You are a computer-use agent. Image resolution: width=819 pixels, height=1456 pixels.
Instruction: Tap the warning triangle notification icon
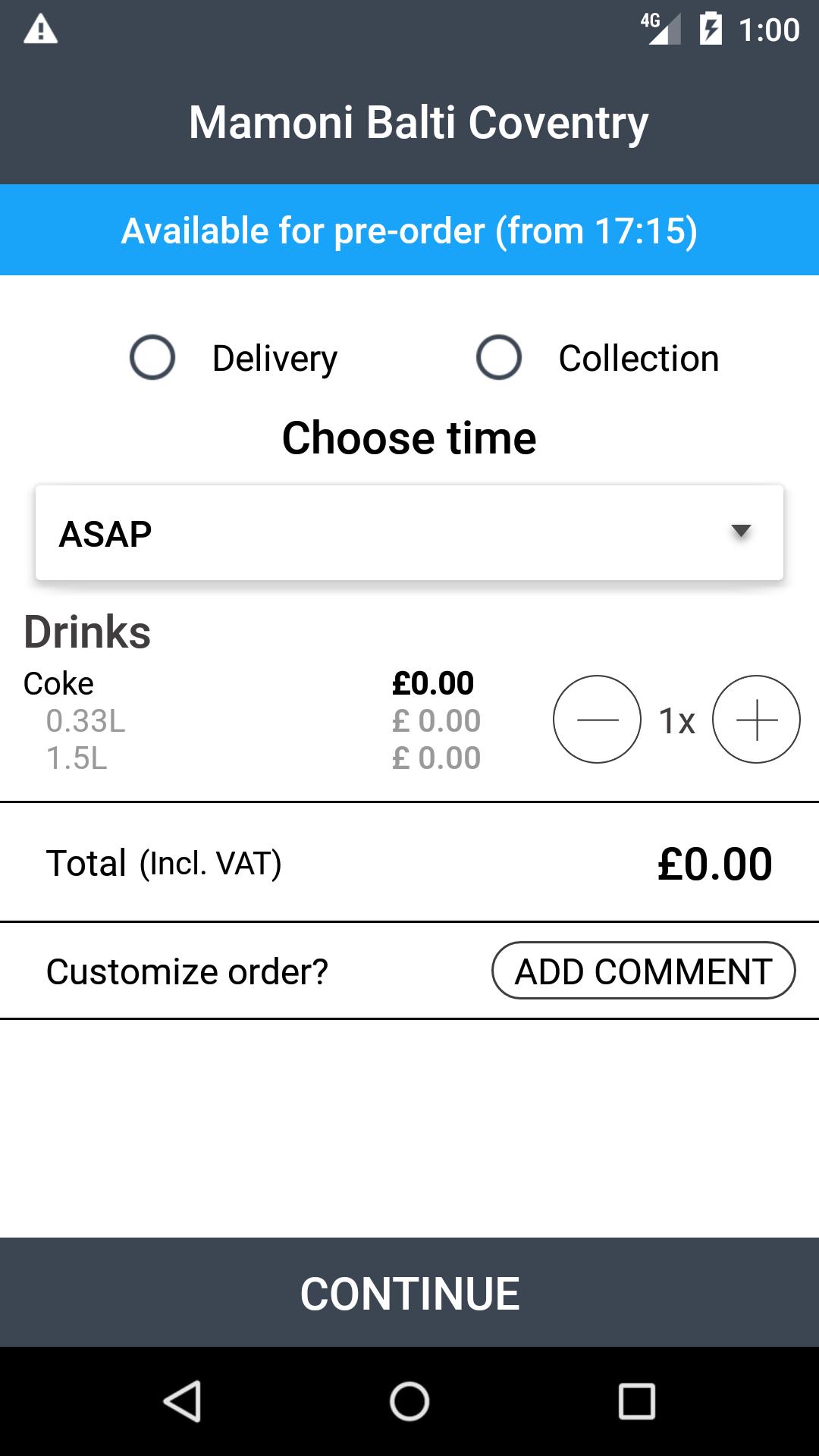[41, 30]
